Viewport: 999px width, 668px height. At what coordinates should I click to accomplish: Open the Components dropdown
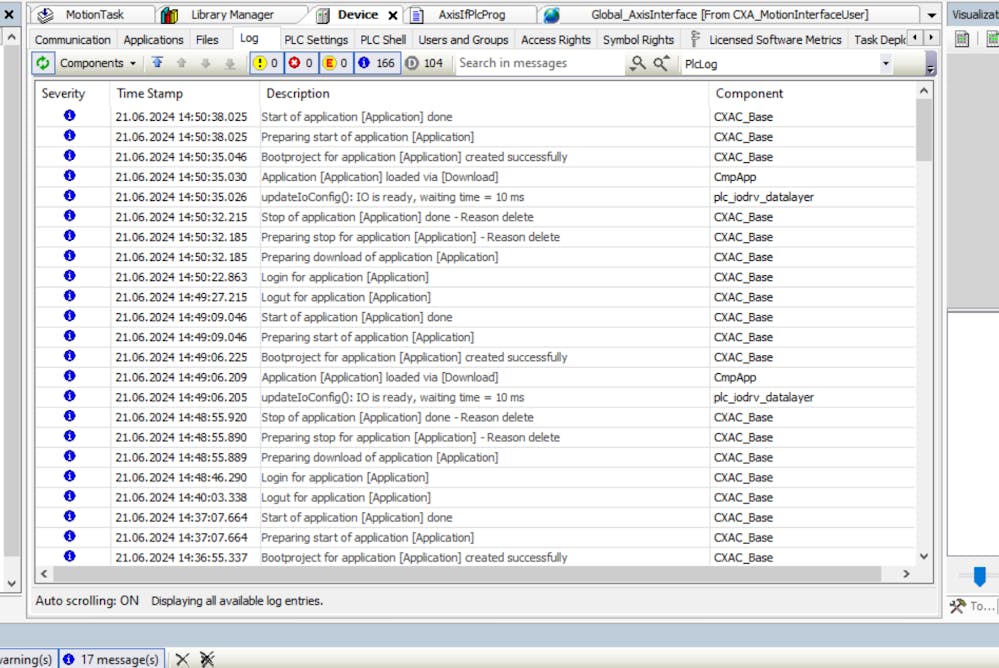(98, 63)
